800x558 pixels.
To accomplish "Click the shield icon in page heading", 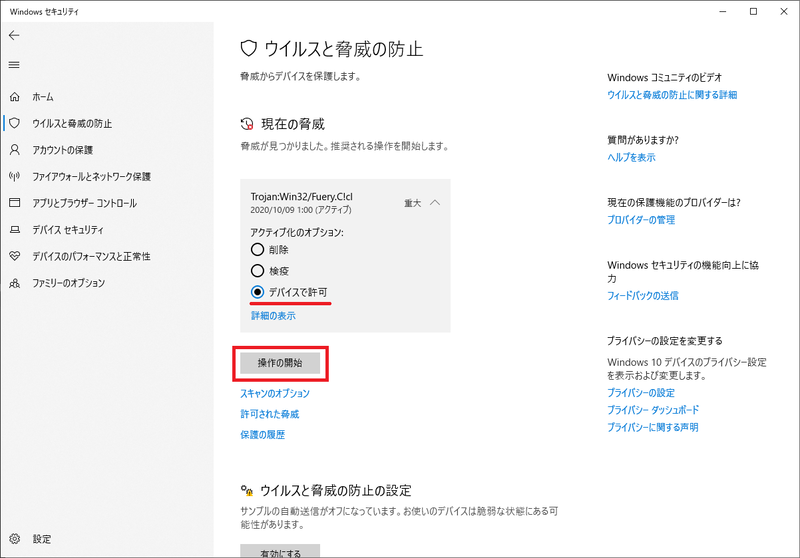I will 248,49.
